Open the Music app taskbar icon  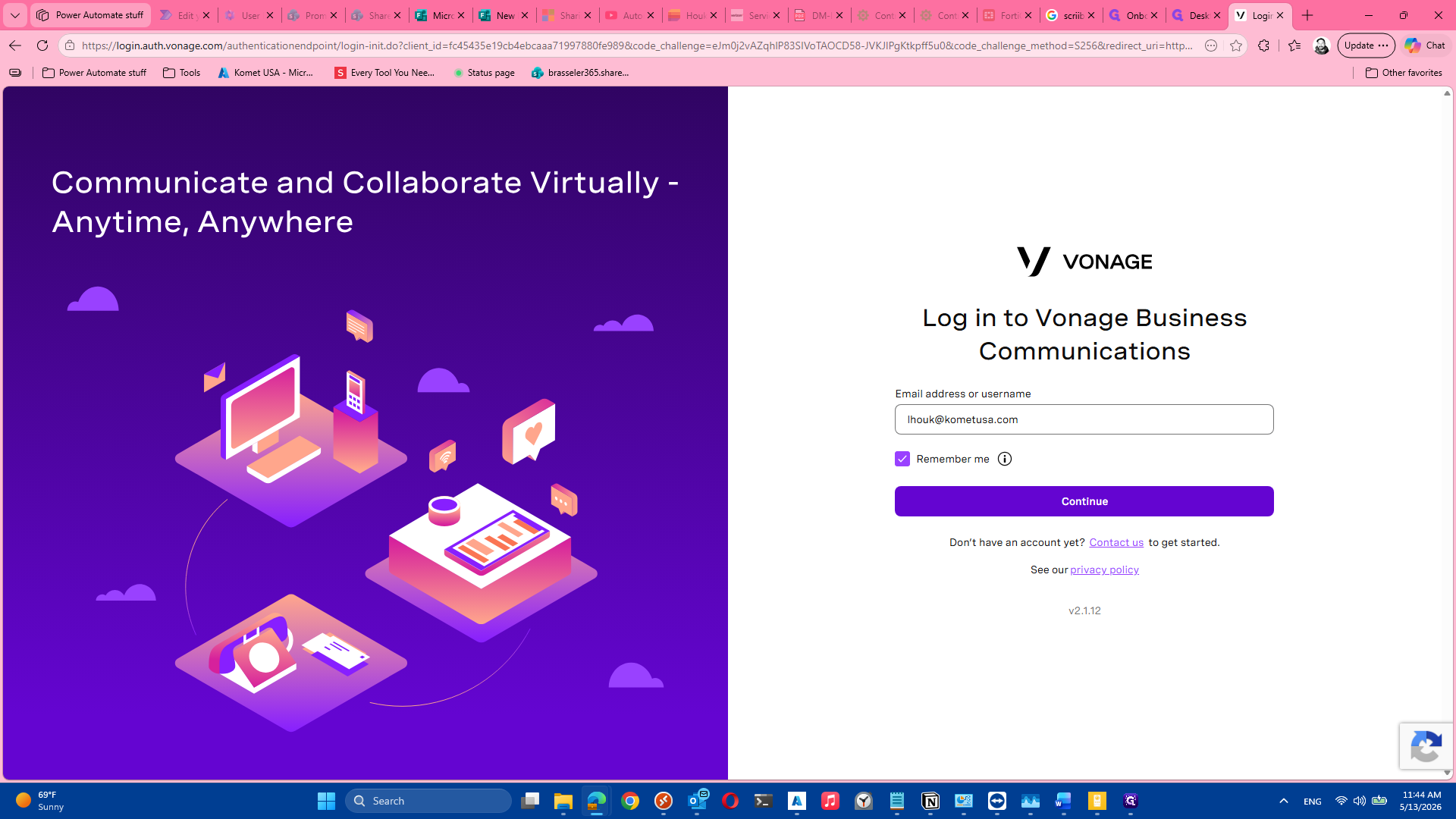(x=830, y=801)
